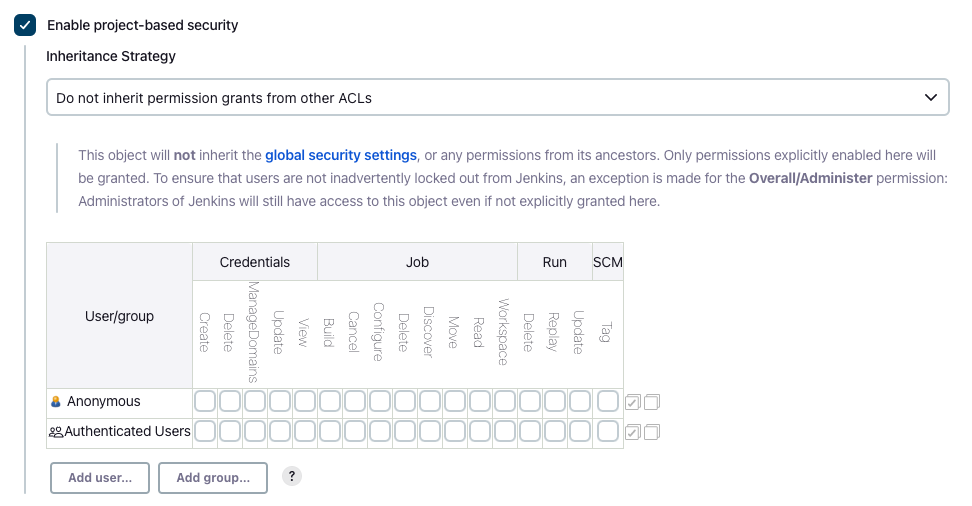The image size is (972, 506).
Task: Enable Job Build for Authenticated Users
Action: 330,432
